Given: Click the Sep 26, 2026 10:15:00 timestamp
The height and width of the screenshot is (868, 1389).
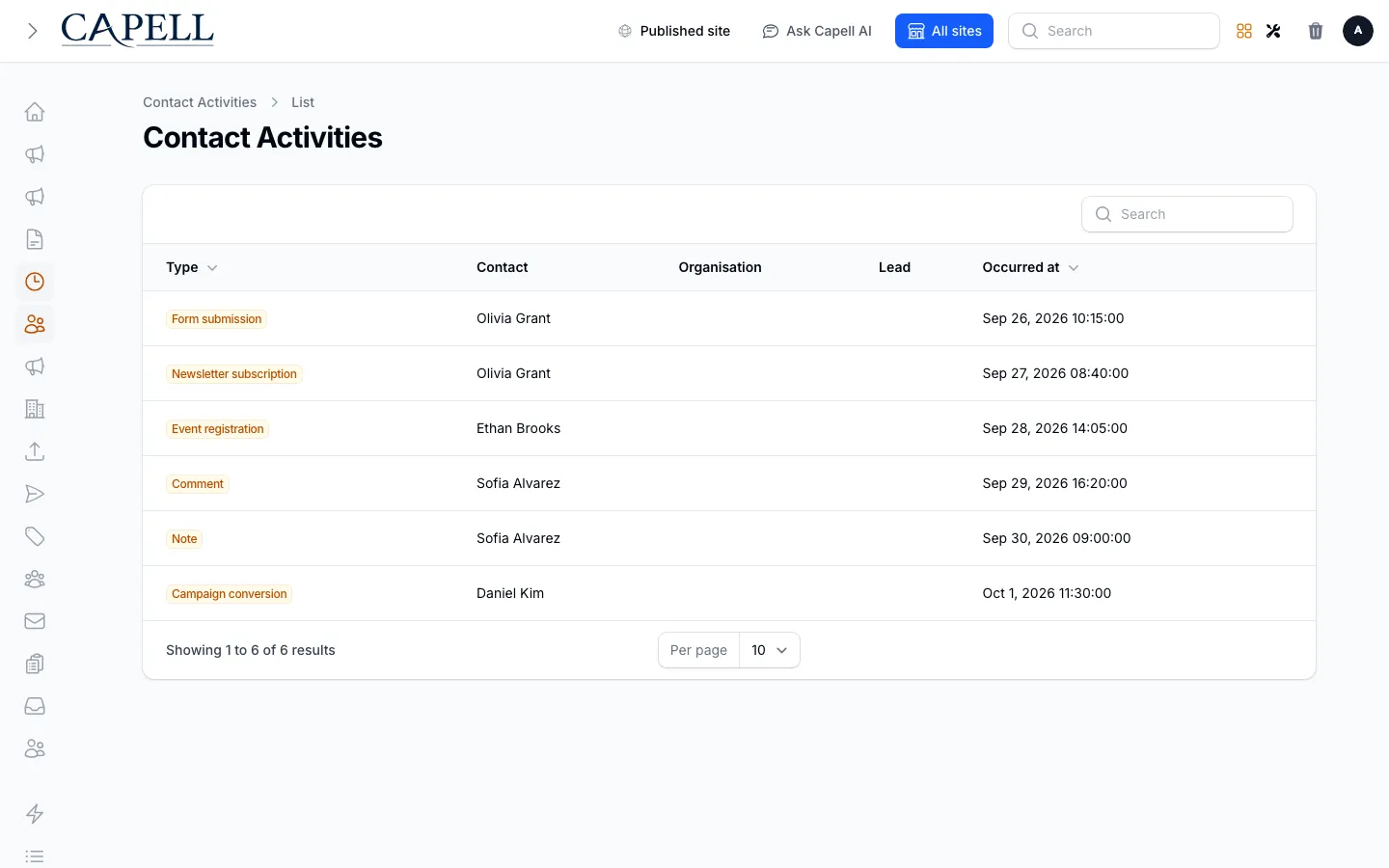Looking at the screenshot, I should click(1053, 318).
